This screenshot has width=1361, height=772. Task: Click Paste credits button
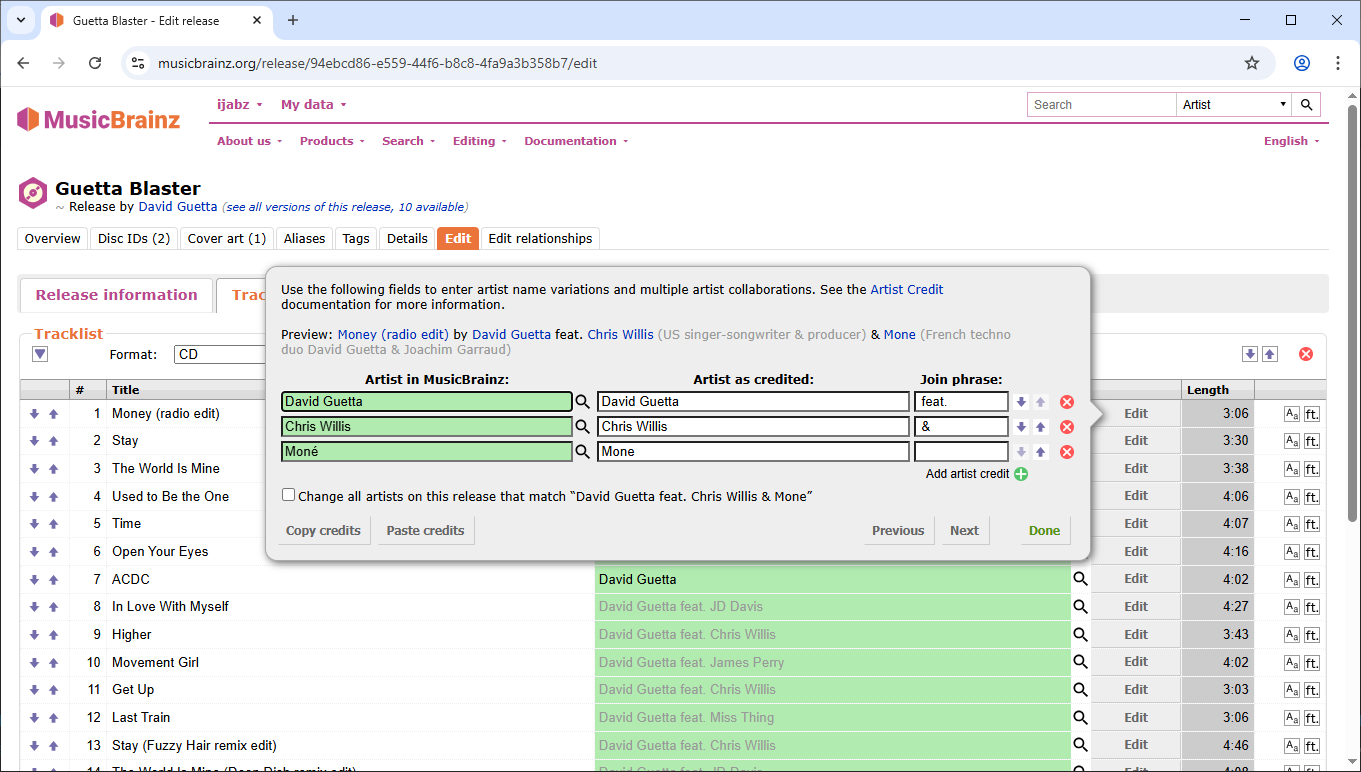[x=426, y=530]
